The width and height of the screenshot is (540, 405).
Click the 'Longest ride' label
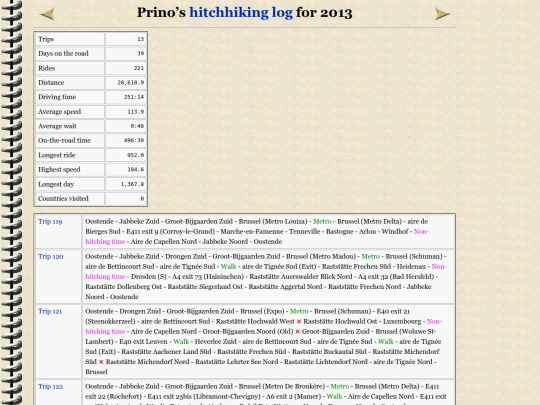tap(56, 155)
